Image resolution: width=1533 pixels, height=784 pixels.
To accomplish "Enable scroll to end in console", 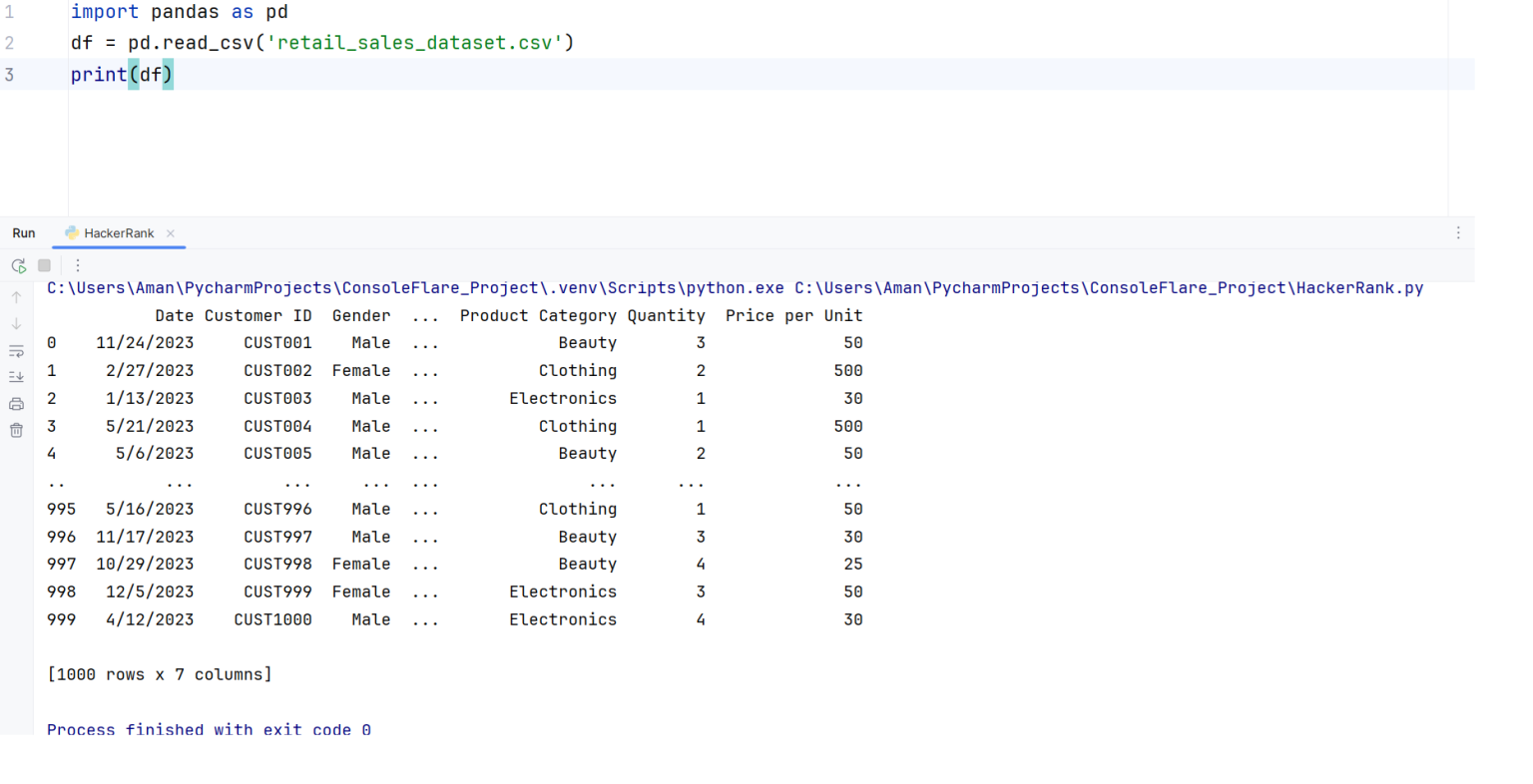I will pyautogui.click(x=16, y=376).
